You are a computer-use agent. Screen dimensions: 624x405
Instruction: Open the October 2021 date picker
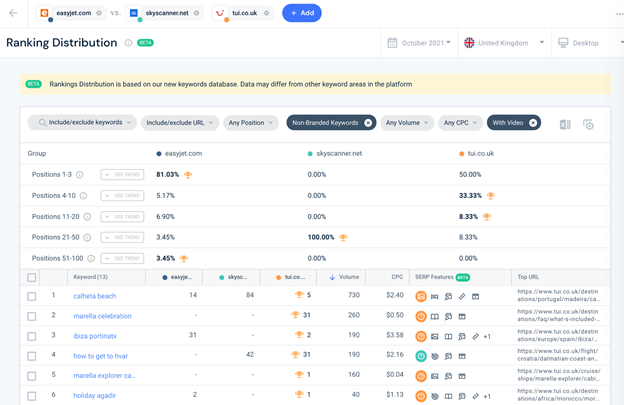419,43
